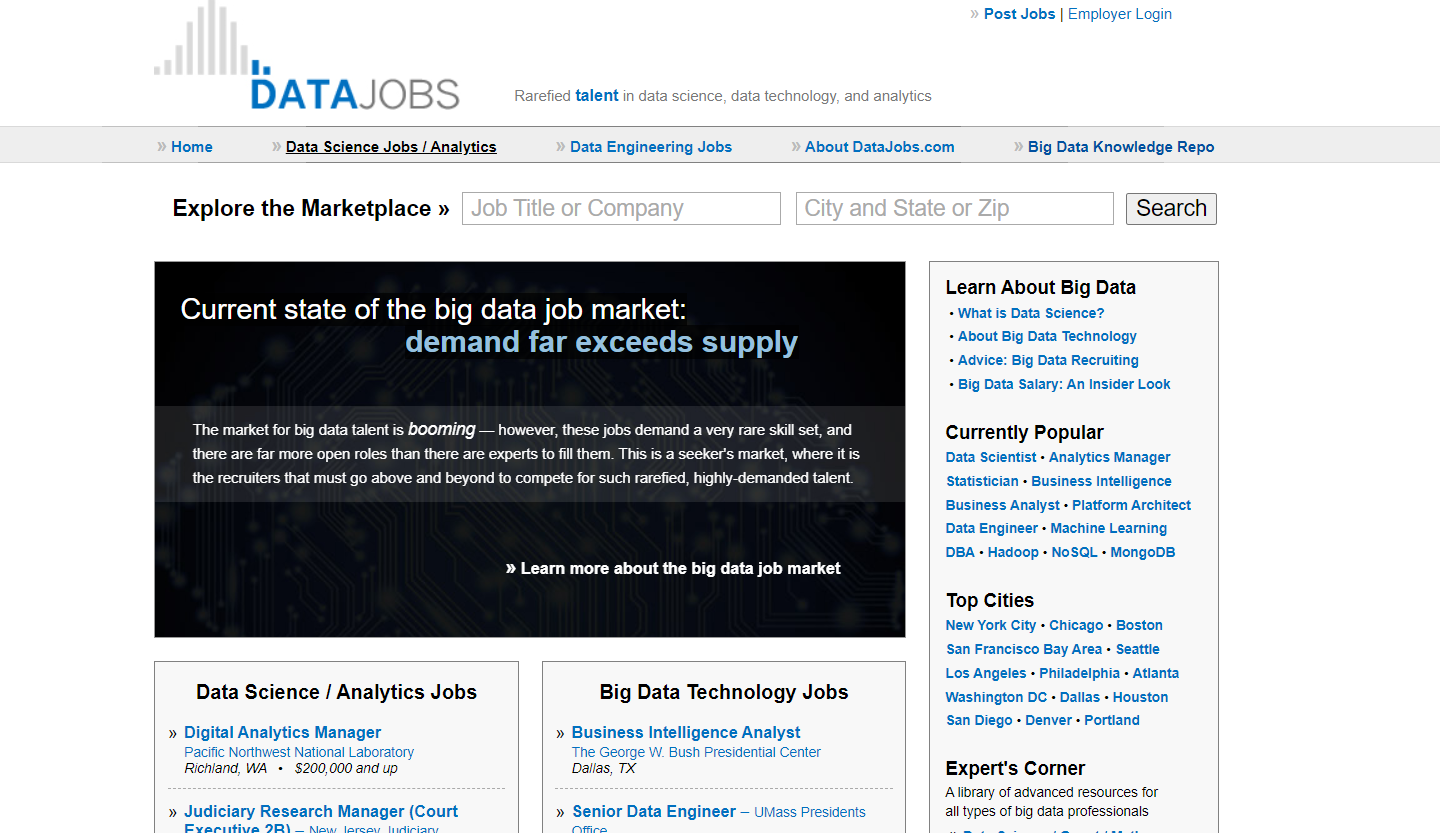Browse jobs in Philadelphia
The height and width of the screenshot is (833, 1440).
pyautogui.click(x=1079, y=673)
